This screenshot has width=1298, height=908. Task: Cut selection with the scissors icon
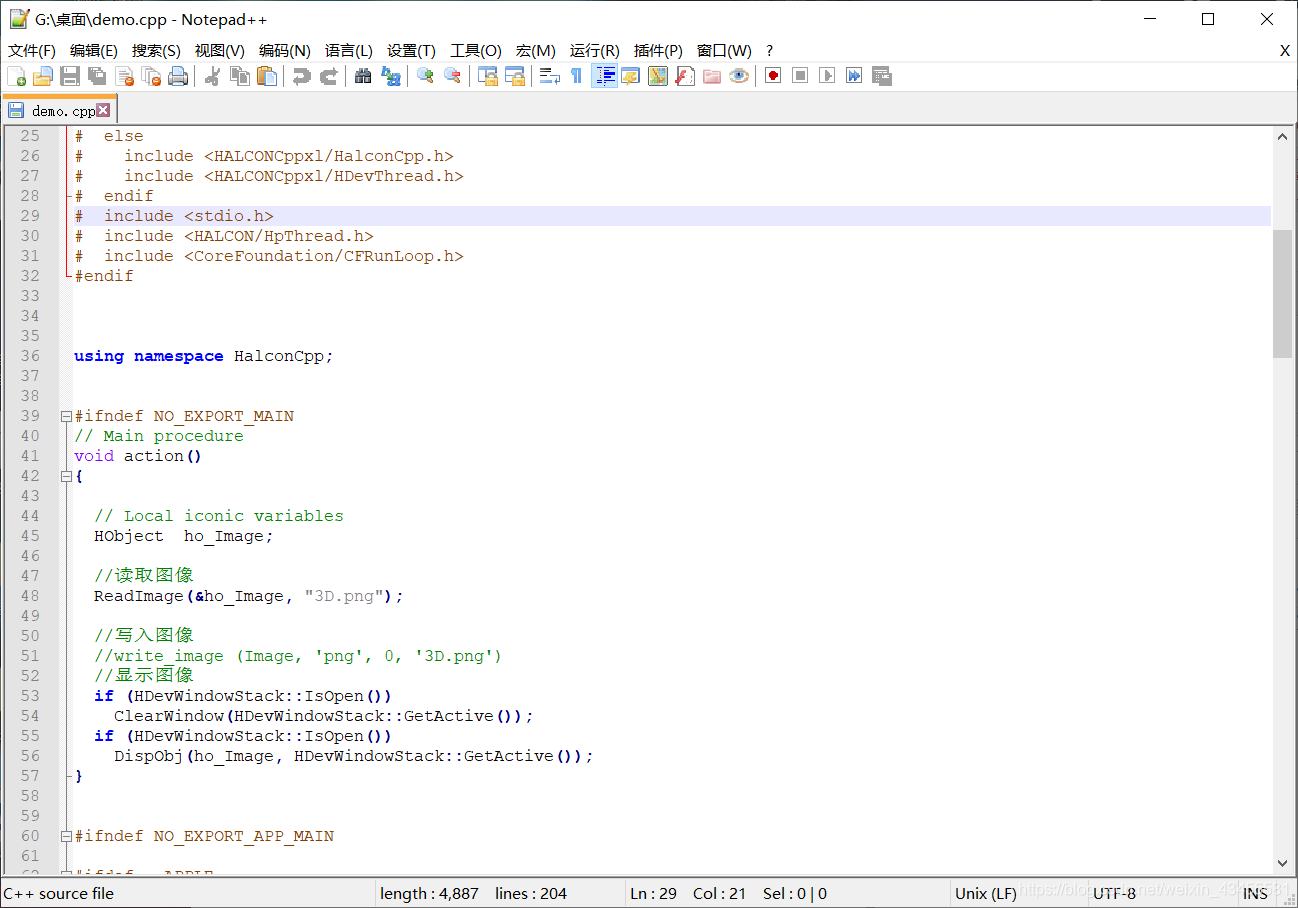[212, 76]
